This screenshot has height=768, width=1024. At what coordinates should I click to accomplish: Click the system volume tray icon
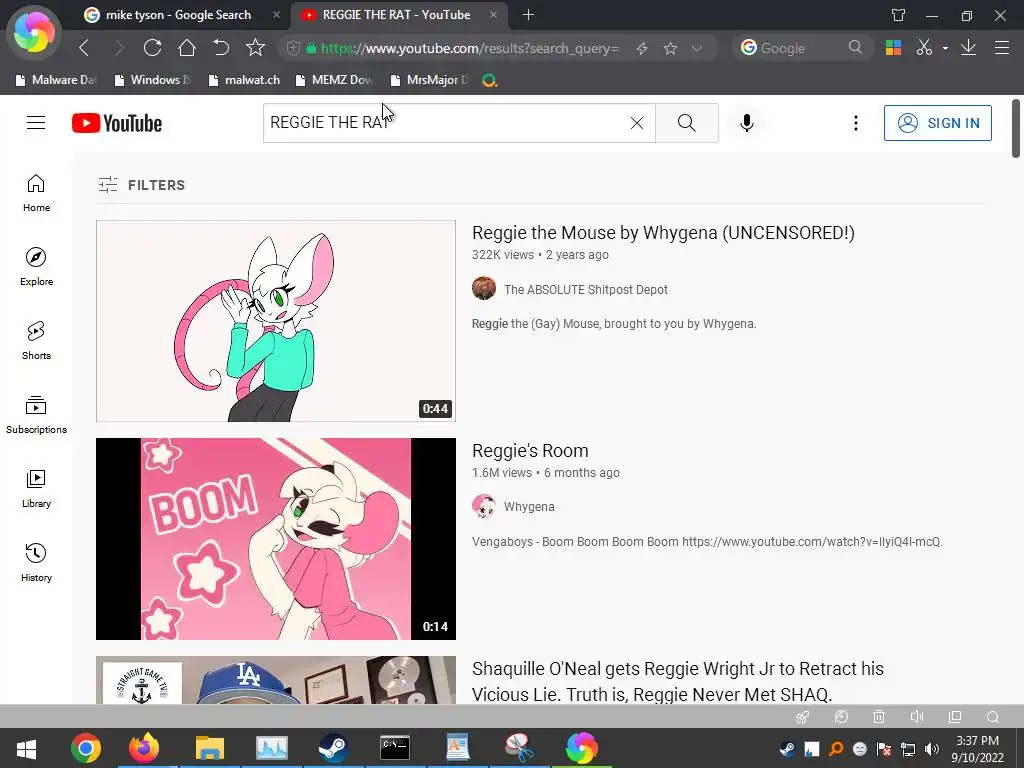click(932, 749)
